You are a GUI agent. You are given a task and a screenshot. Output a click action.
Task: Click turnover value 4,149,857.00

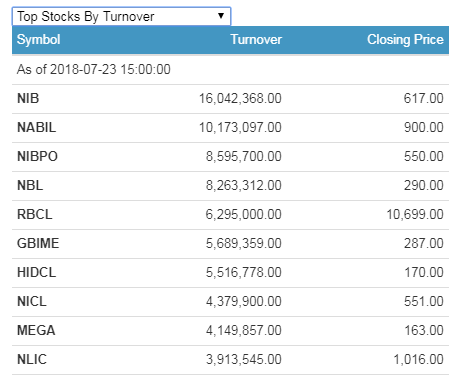pyautogui.click(x=244, y=330)
